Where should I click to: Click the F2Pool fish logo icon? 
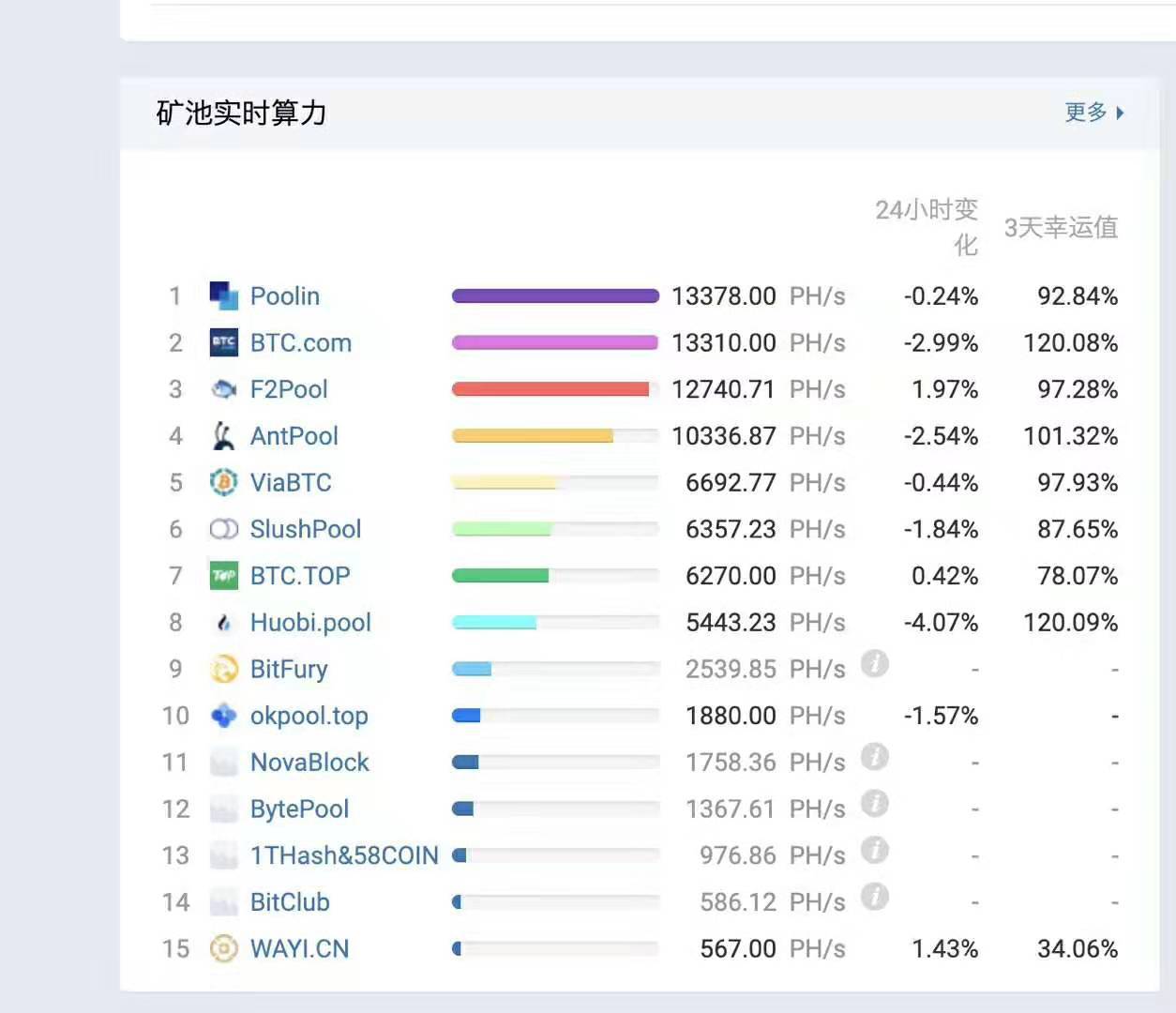pyautogui.click(x=223, y=389)
